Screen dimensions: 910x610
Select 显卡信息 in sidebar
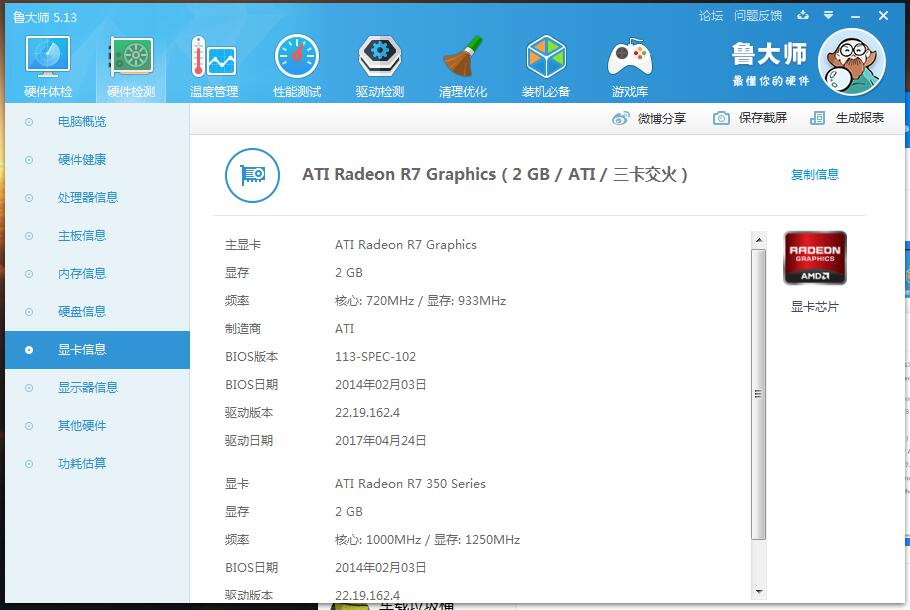98,350
